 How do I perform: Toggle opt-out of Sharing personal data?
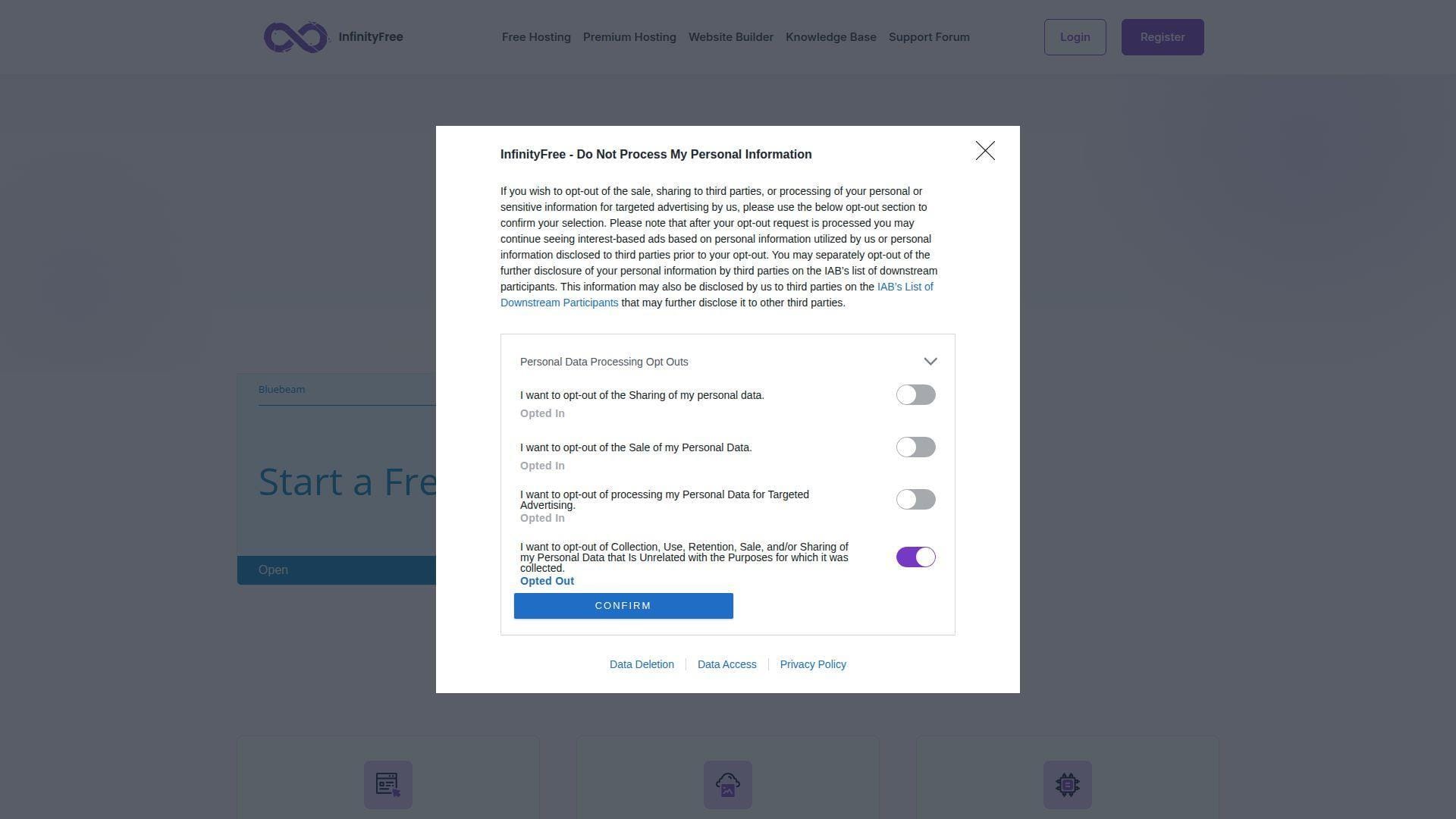pyautogui.click(x=916, y=395)
